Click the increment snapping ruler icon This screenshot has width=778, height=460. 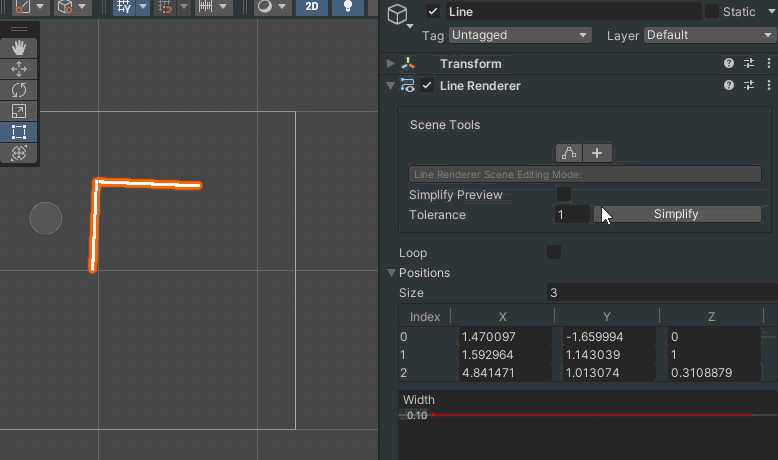coord(205,7)
